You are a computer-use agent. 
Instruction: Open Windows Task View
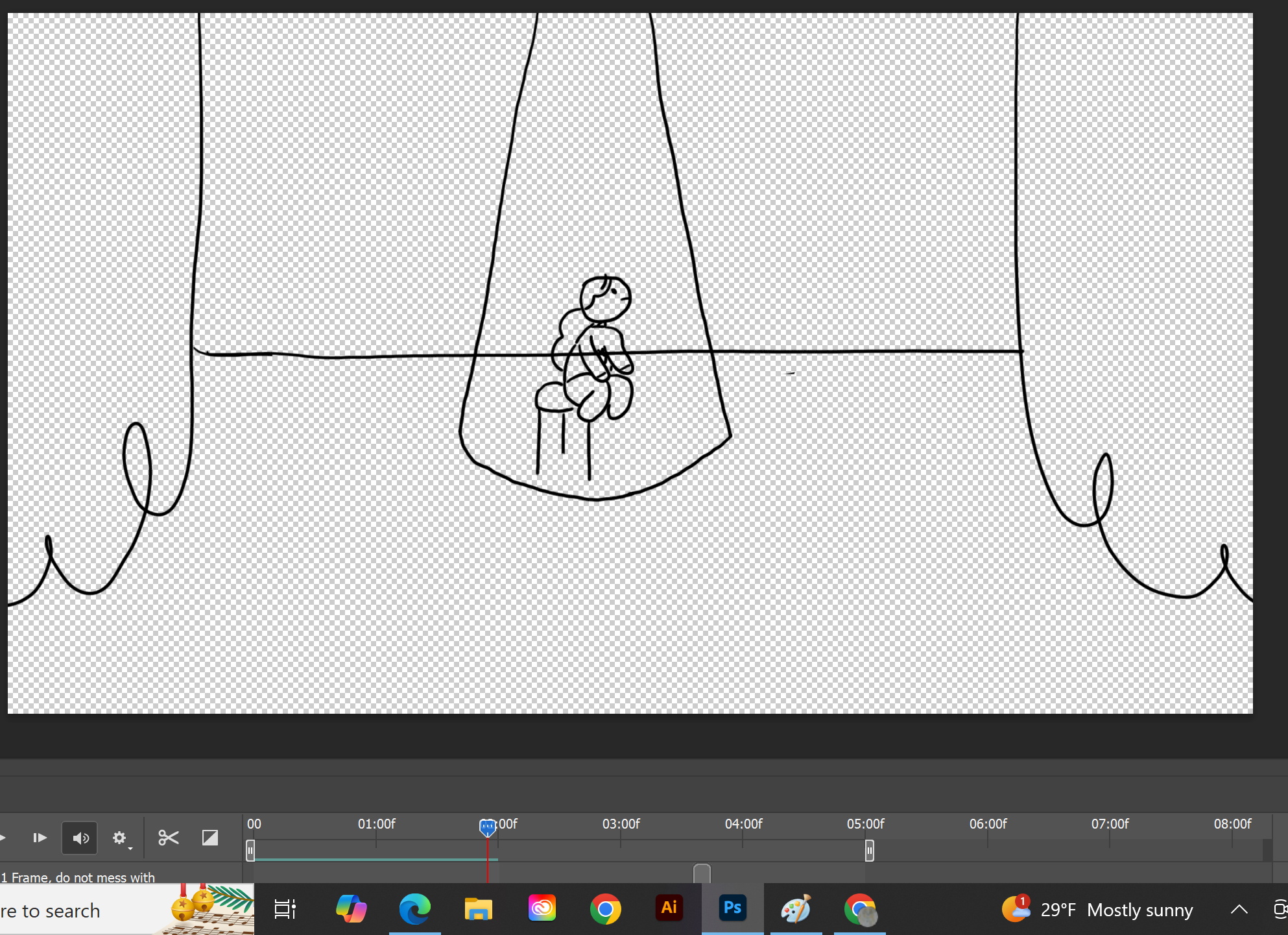[x=285, y=909]
